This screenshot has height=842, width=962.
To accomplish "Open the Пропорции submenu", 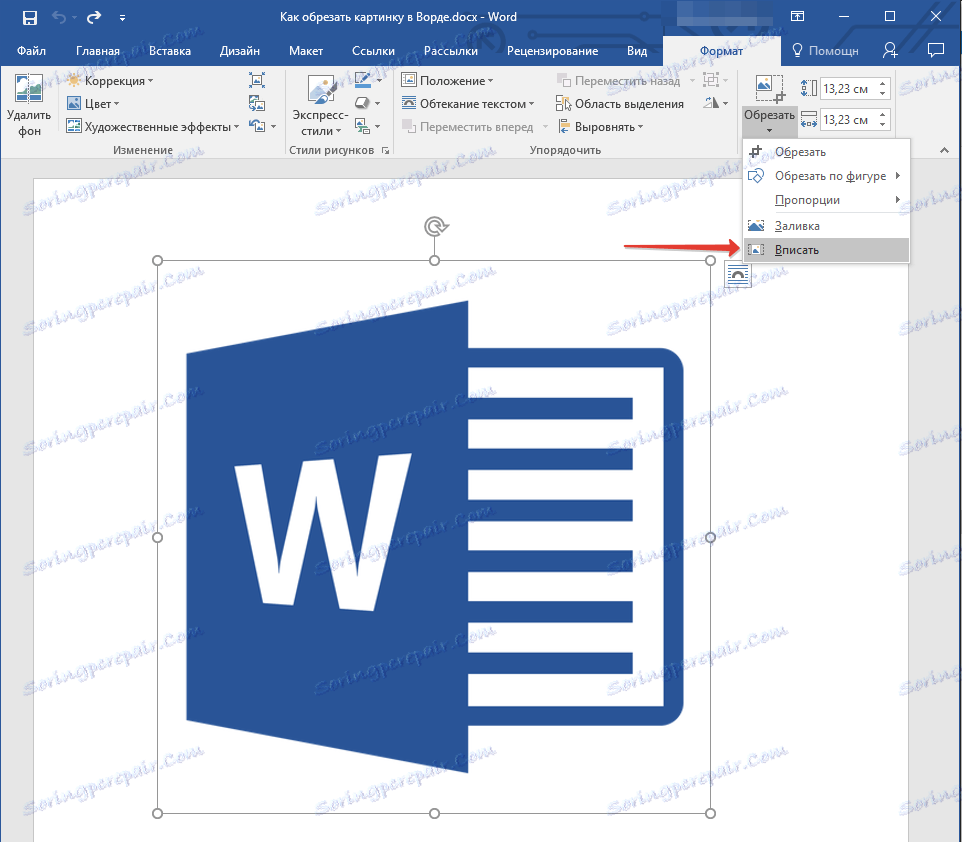I will [x=826, y=200].
